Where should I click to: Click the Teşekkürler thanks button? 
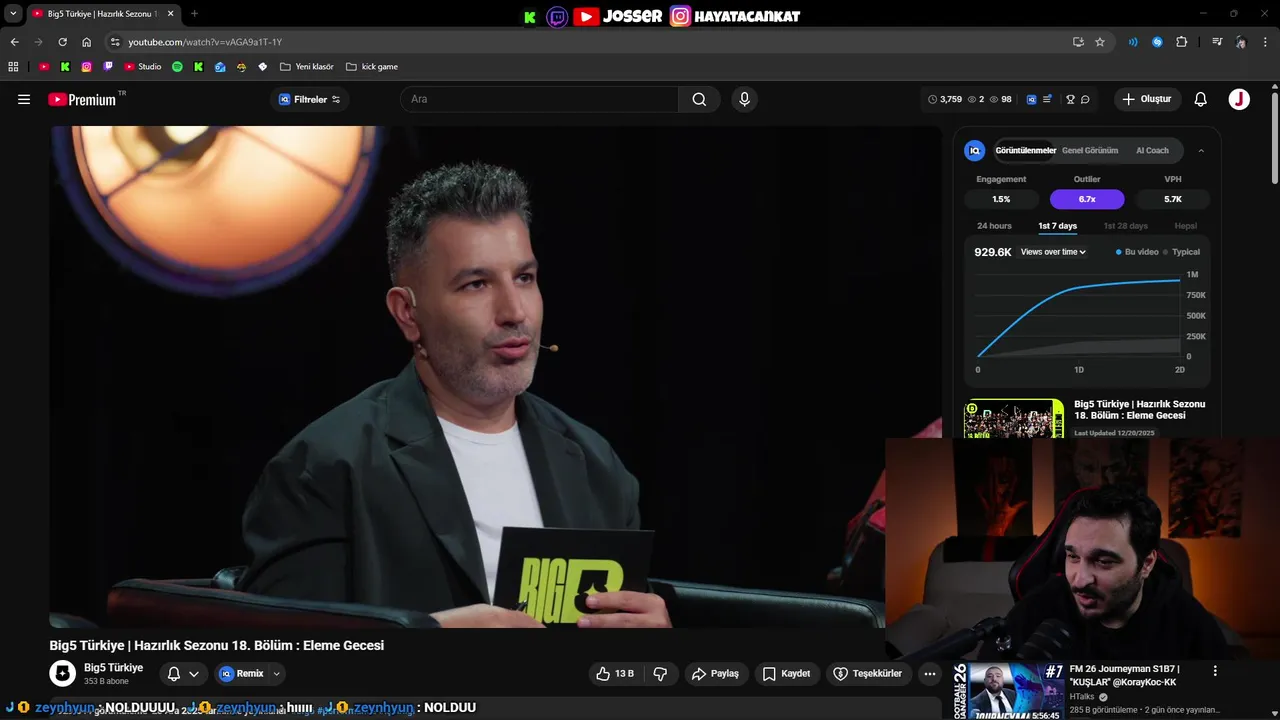(868, 674)
